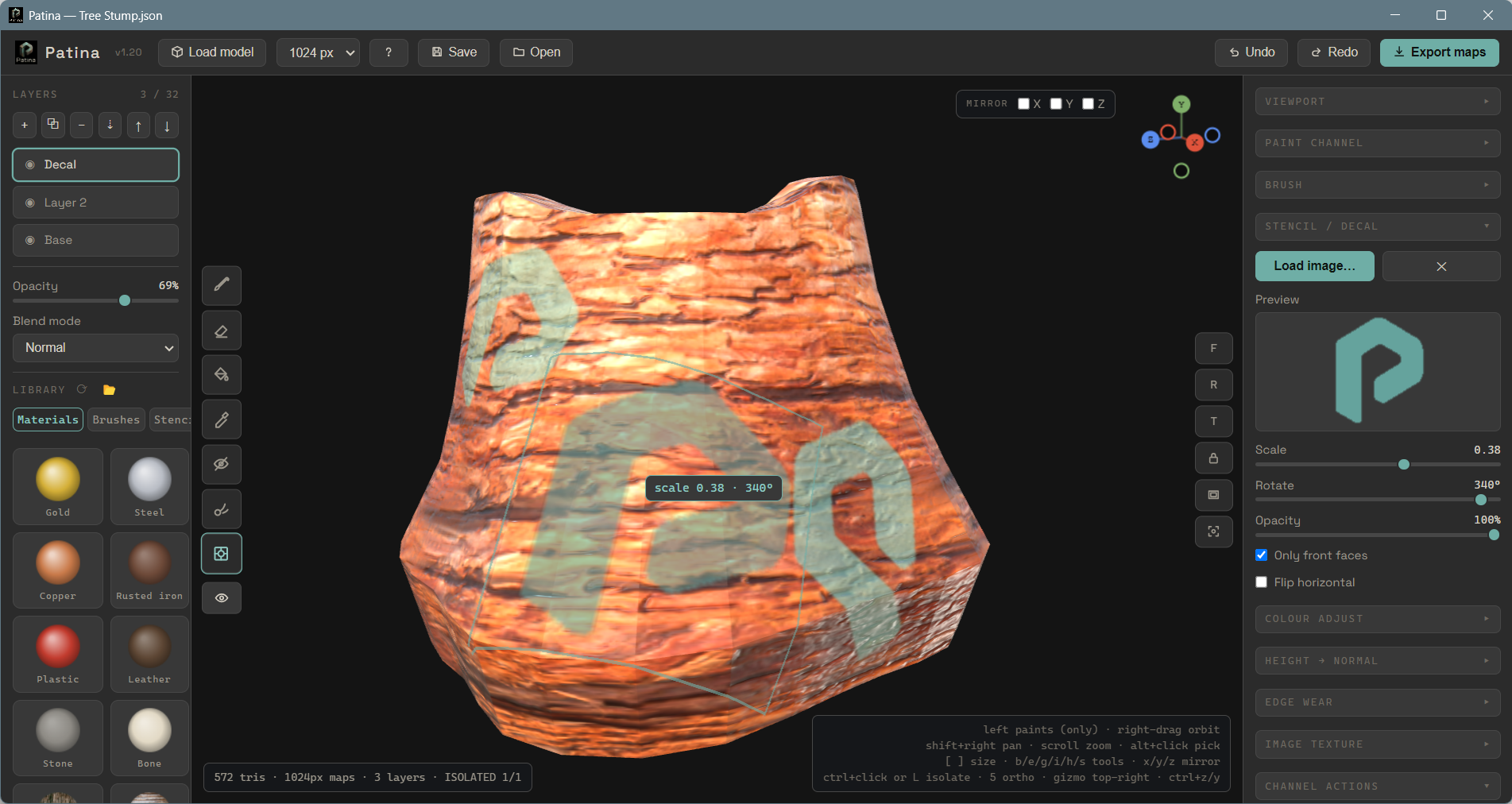The width and height of the screenshot is (1512, 804).
Task: Click green Y axis gizmo handle
Action: click(1181, 104)
